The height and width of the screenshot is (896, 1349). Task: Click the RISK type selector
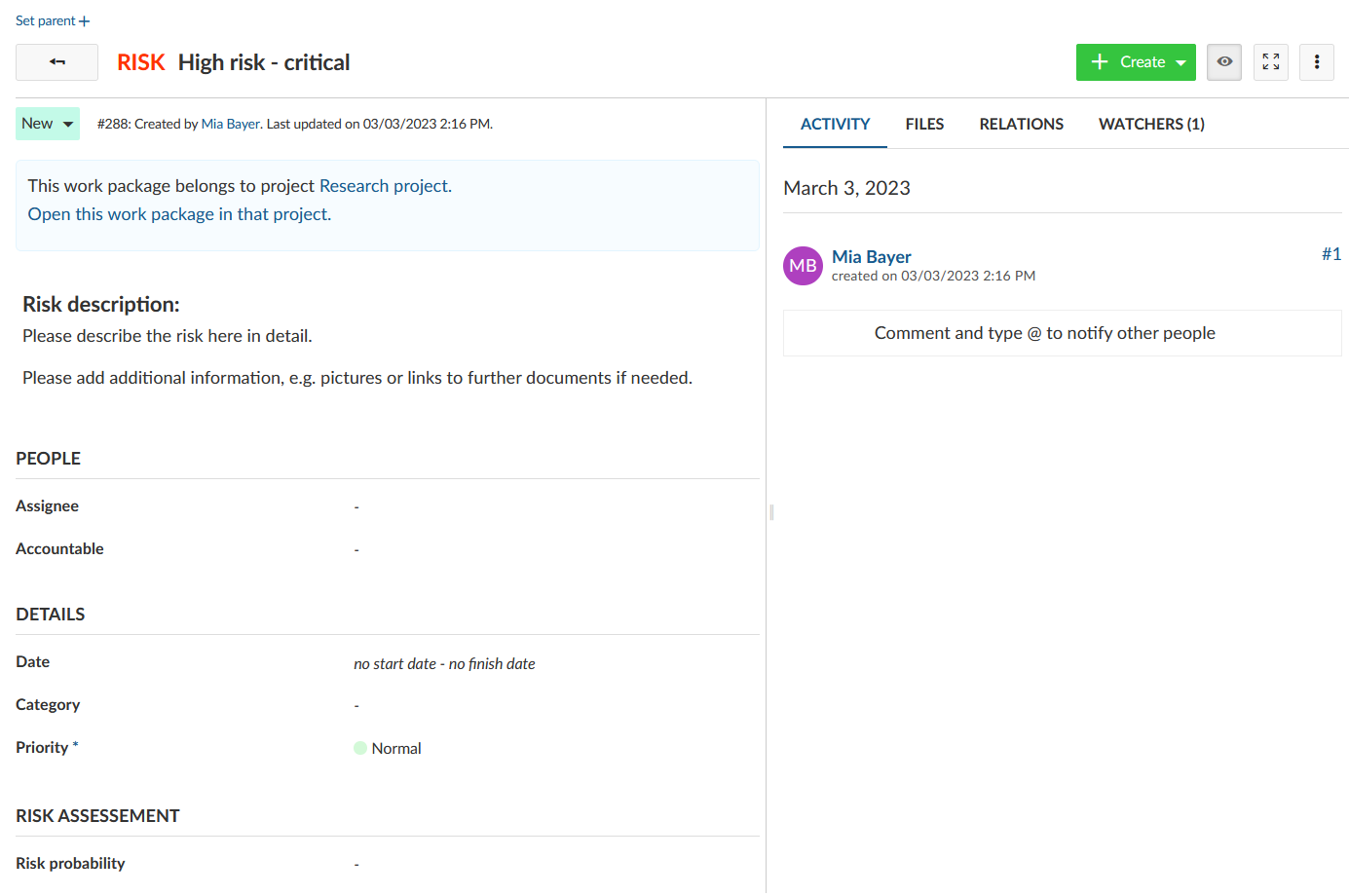click(141, 62)
